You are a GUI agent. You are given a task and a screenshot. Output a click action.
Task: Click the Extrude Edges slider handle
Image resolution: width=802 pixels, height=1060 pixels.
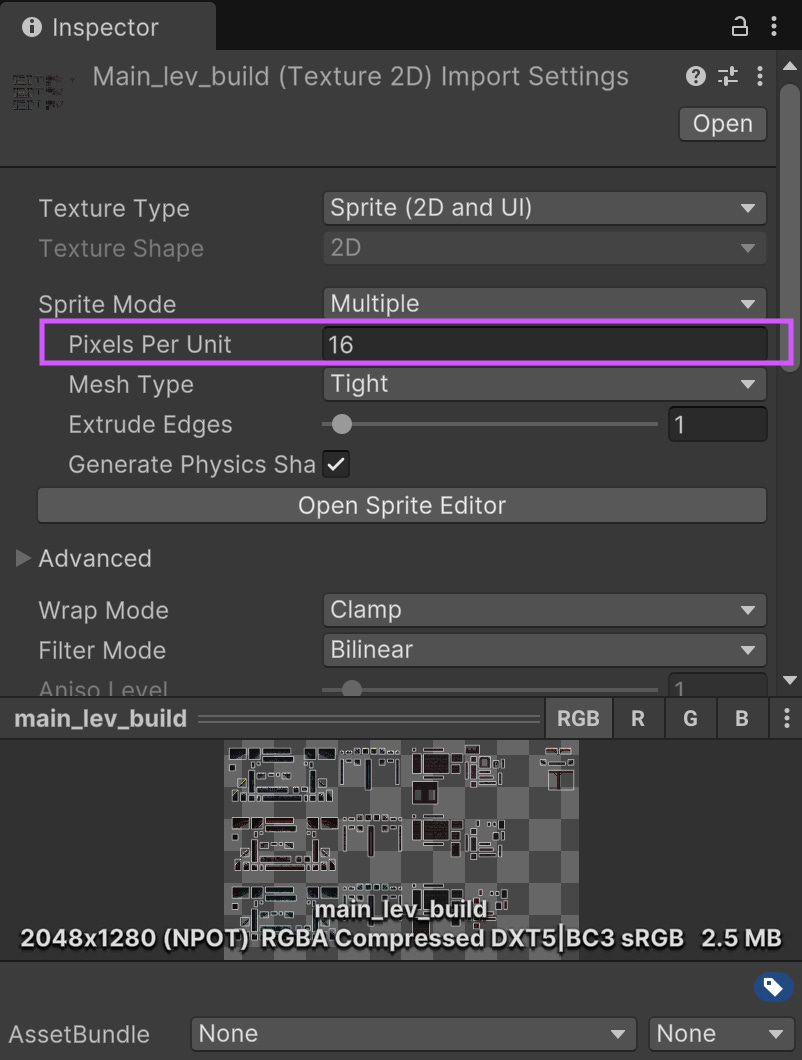point(342,424)
